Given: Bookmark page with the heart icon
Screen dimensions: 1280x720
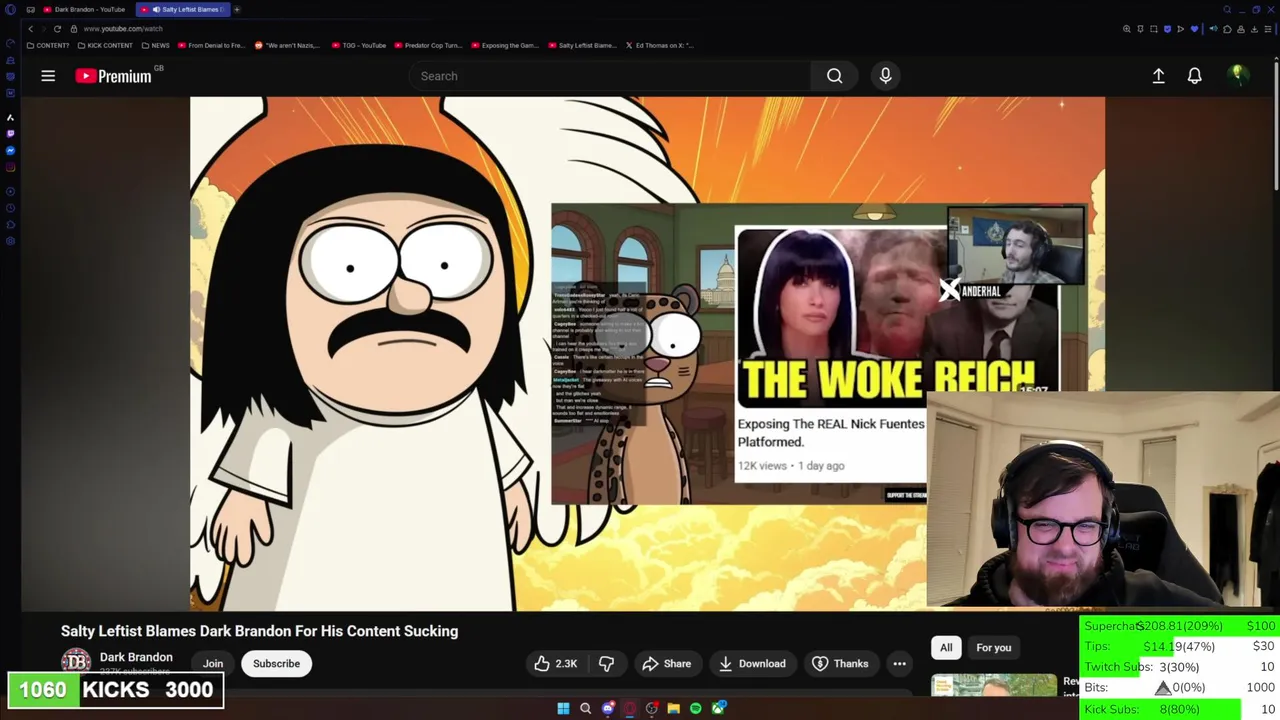Looking at the screenshot, I should 1194,29.
